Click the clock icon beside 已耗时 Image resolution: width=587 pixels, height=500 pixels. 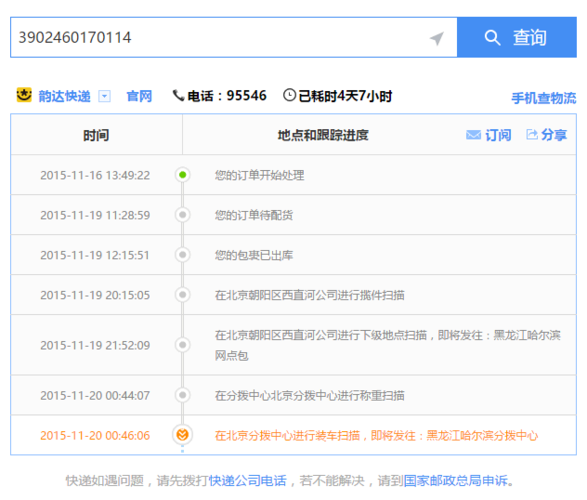pos(289,95)
